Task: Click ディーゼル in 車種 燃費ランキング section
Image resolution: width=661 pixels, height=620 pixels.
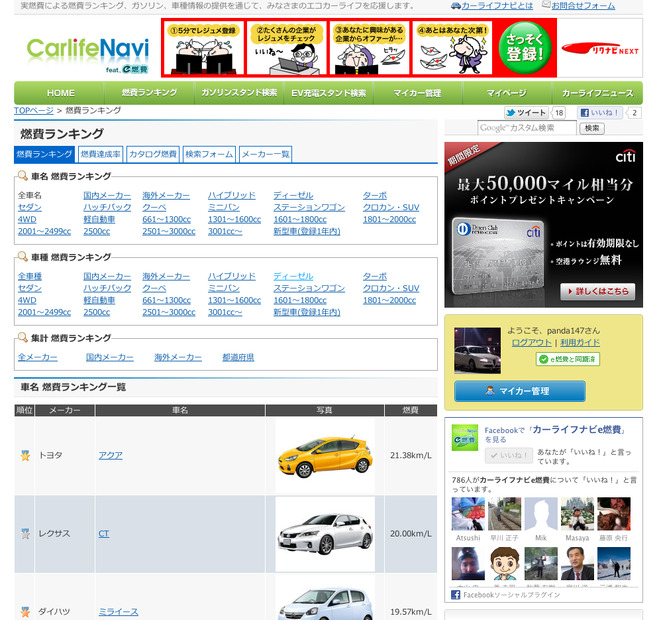Action: tap(293, 276)
